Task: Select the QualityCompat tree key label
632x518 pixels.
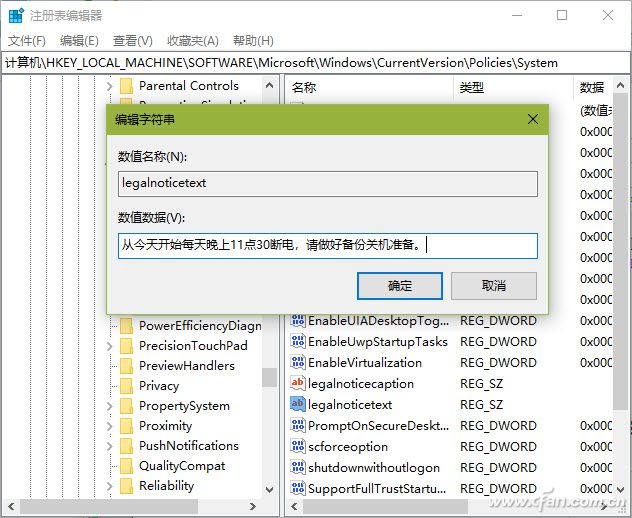Action: [182, 466]
